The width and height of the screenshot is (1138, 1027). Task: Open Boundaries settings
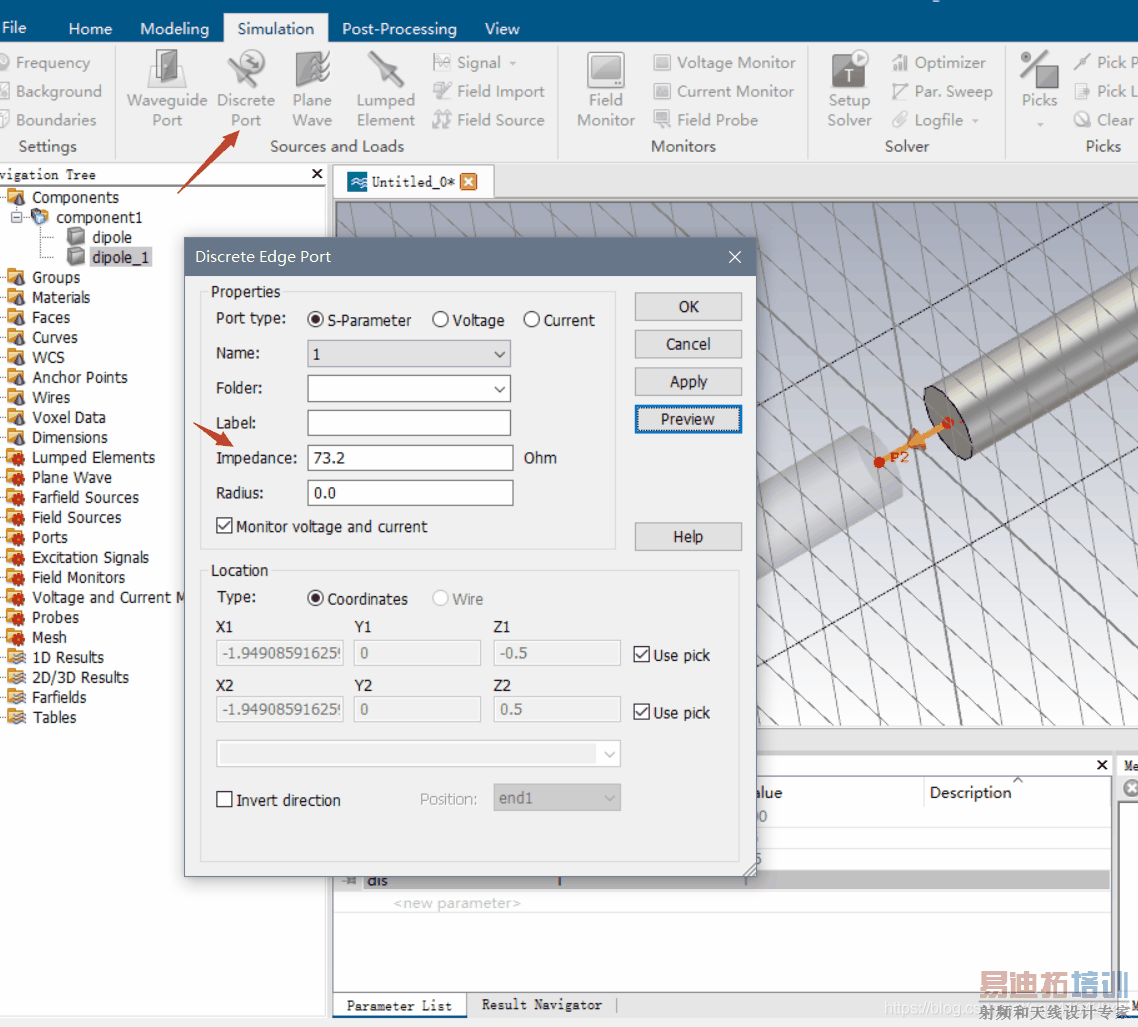point(49,120)
